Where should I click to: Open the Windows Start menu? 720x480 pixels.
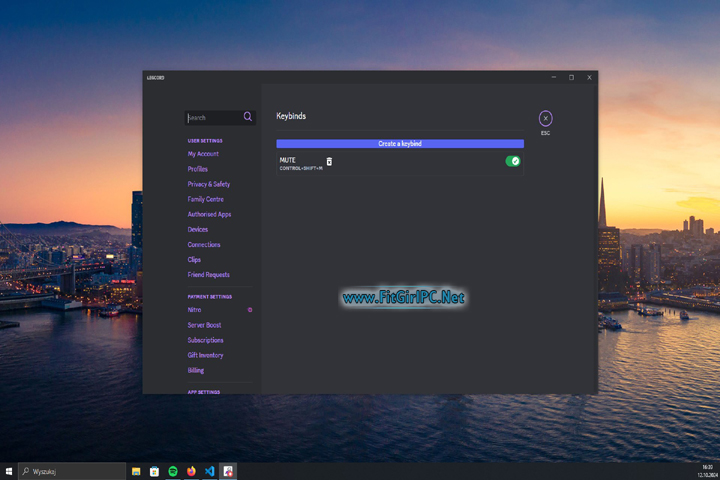pyautogui.click(x=9, y=471)
